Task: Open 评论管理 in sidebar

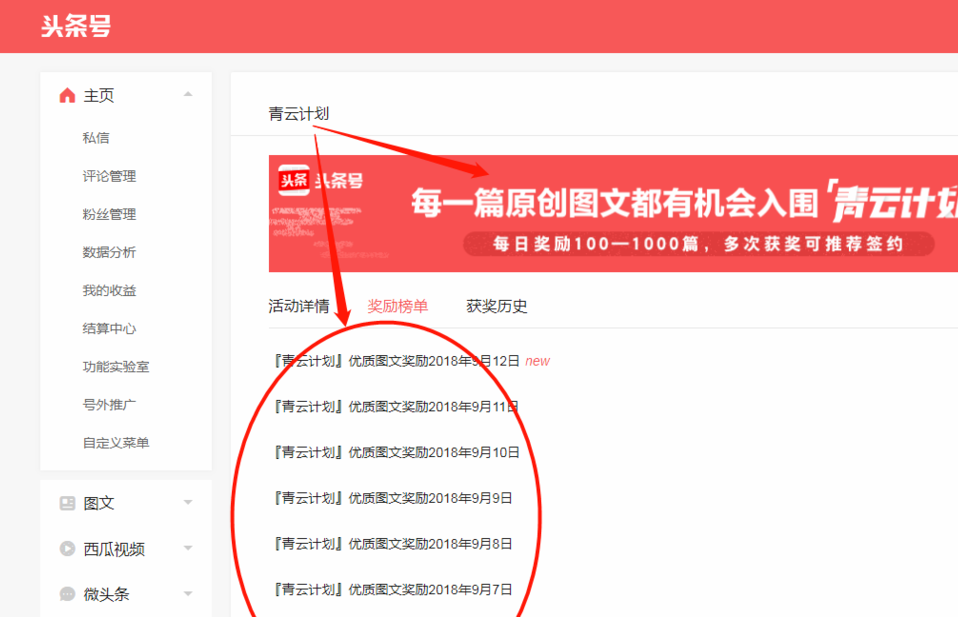Action: click(109, 177)
